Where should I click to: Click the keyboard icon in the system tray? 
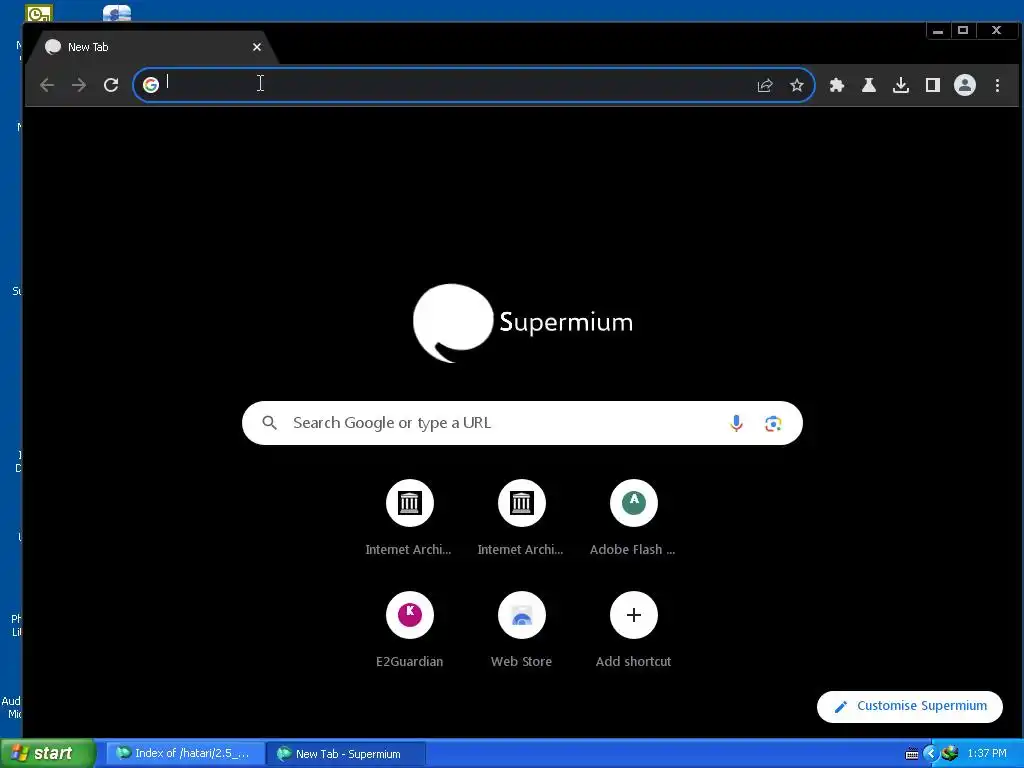click(912, 754)
